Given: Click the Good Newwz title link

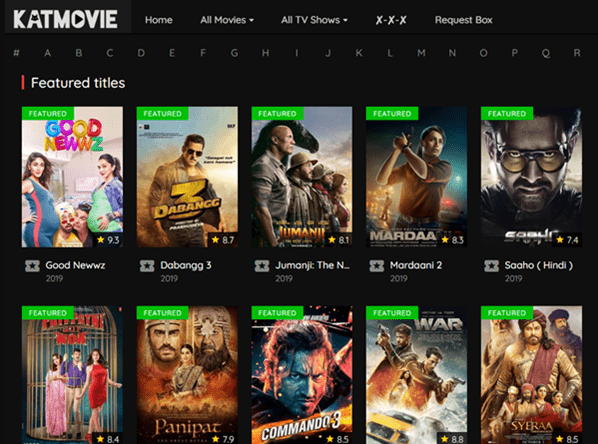Looking at the screenshot, I should pos(75,265).
